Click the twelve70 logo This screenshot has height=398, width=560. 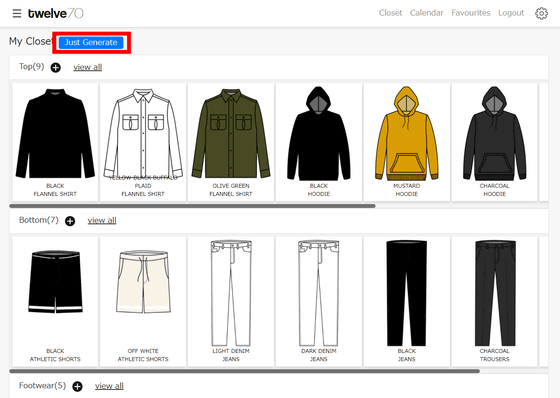click(x=56, y=14)
